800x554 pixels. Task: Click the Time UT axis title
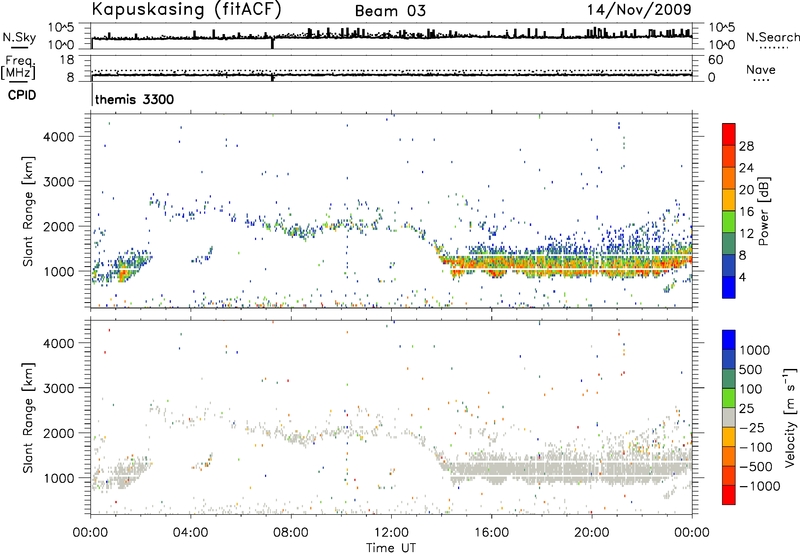tap(391, 548)
